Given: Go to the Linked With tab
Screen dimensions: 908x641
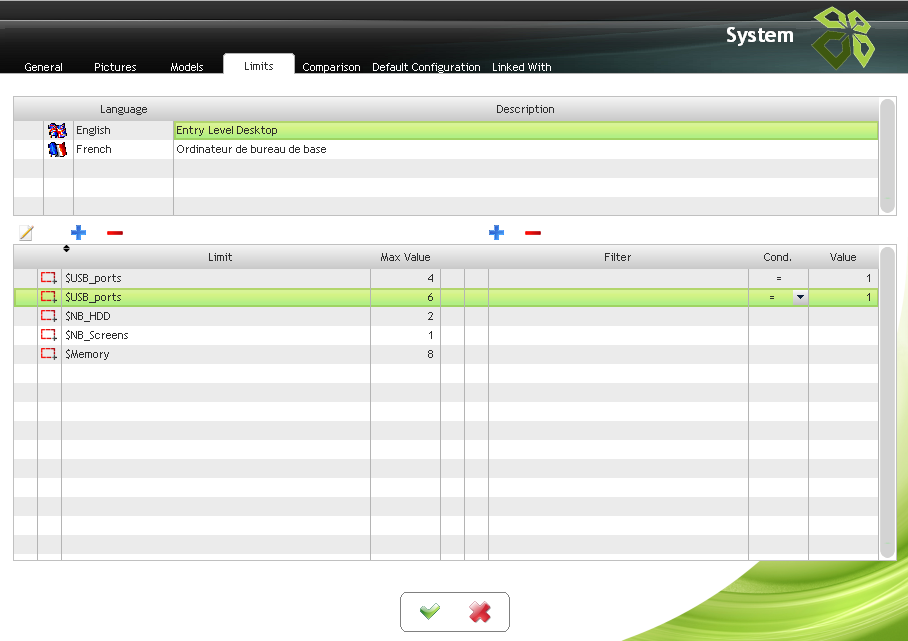Looking at the screenshot, I should click(x=521, y=67).
